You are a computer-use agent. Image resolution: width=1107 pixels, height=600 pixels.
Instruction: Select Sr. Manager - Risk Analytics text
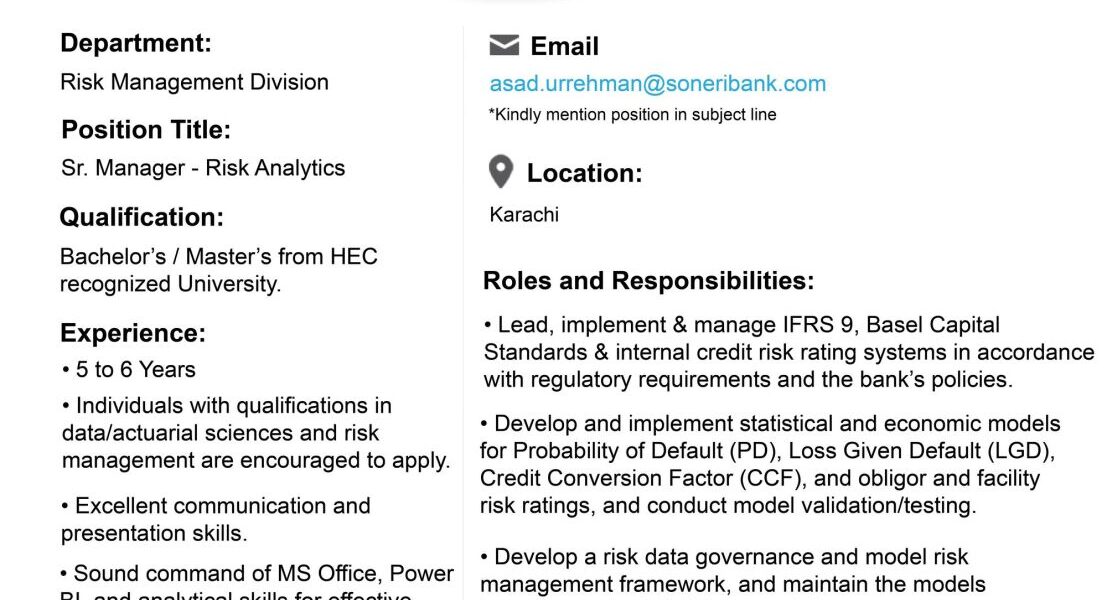click(x=203, y=168)
